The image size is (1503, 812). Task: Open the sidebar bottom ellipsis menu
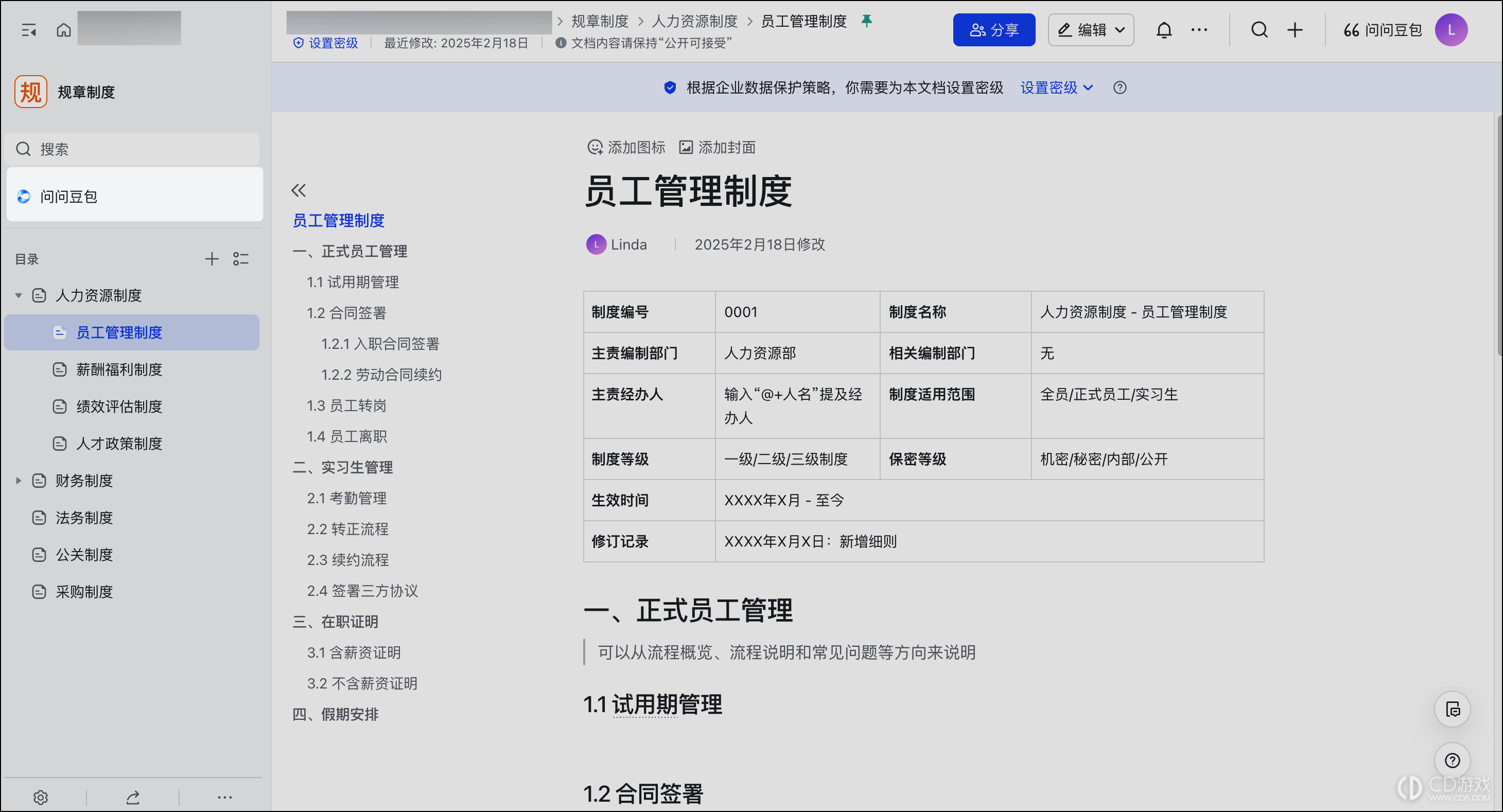pos(224,797)
